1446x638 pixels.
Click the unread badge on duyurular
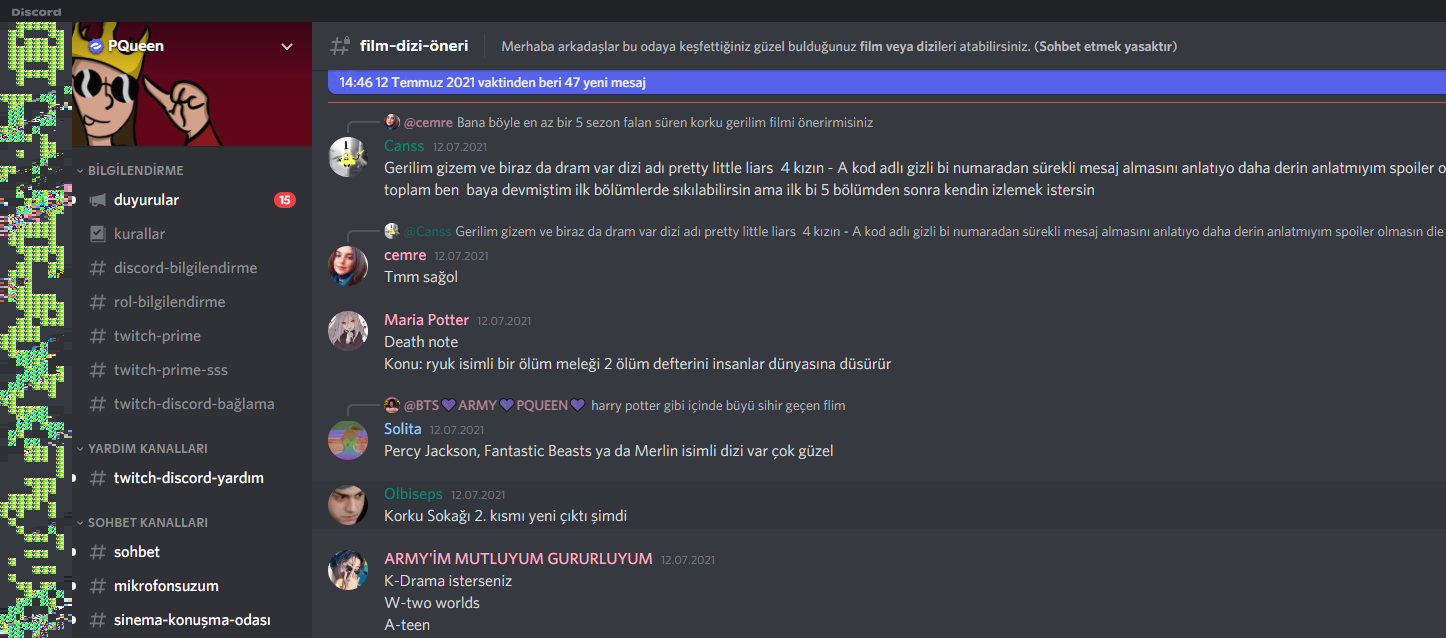pyautogui.click(x=285, y=200)
